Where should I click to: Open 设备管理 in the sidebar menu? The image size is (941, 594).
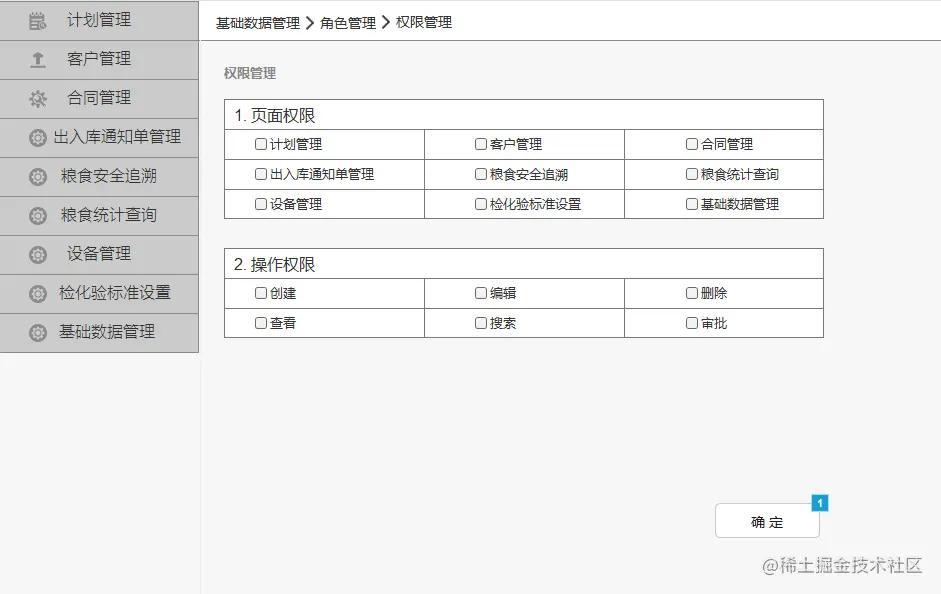(x=99, y=254)
